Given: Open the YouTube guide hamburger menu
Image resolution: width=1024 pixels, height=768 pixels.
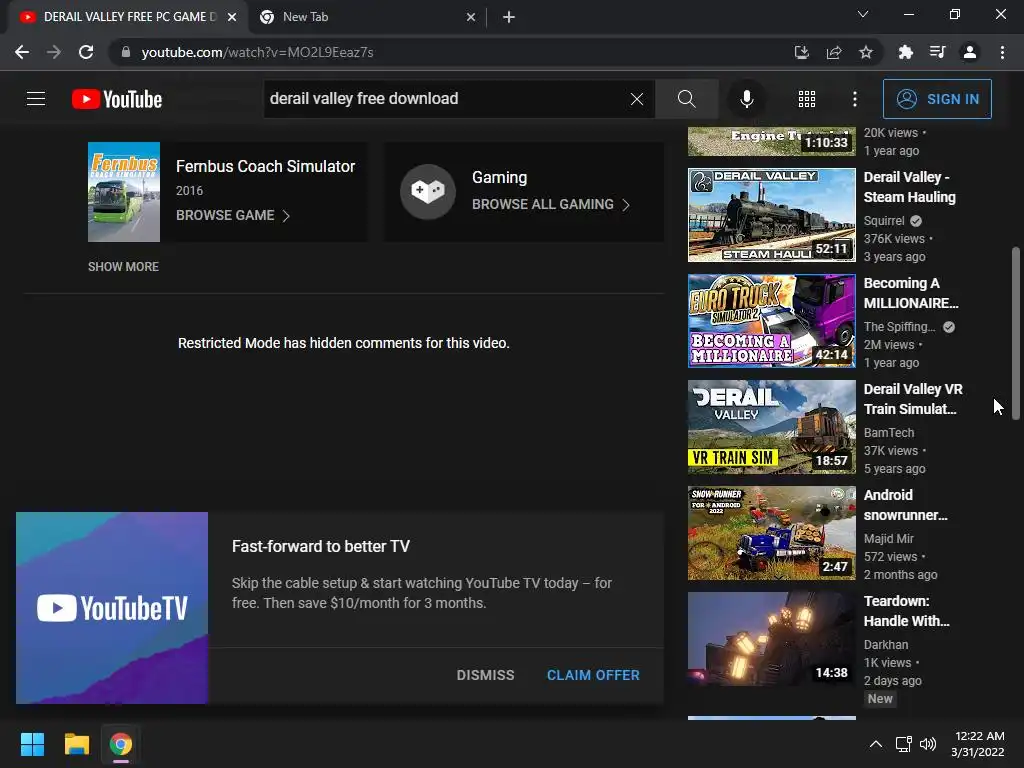Looking at the screenshot, I should pos(36,99).
